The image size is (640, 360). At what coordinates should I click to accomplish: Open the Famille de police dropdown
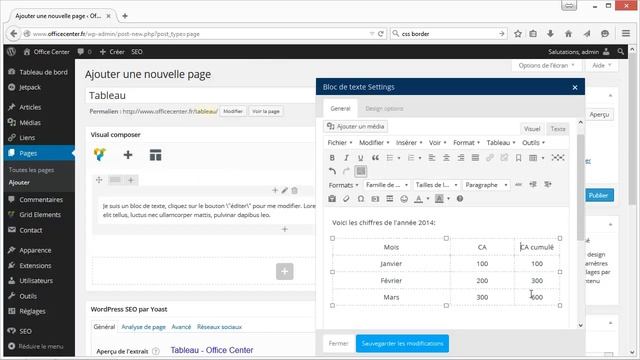[x=387, y=185]
